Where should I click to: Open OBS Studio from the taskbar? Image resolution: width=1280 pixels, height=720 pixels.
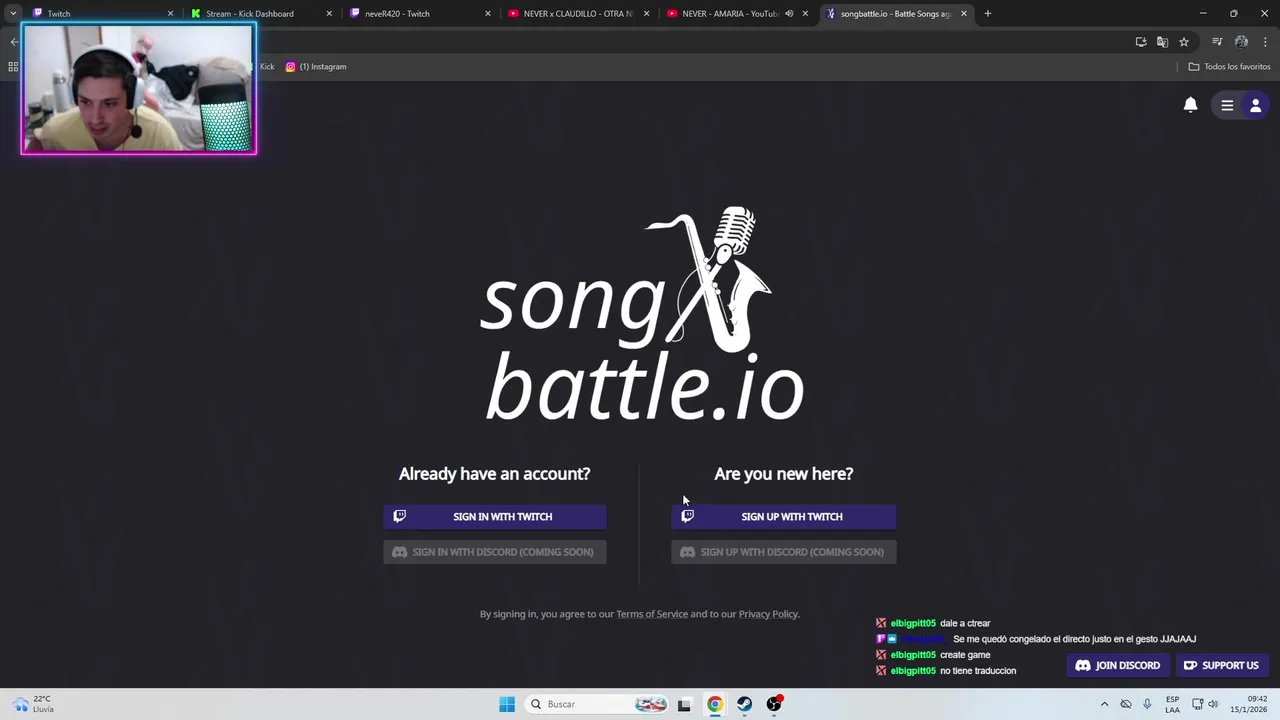pos(774,704)
